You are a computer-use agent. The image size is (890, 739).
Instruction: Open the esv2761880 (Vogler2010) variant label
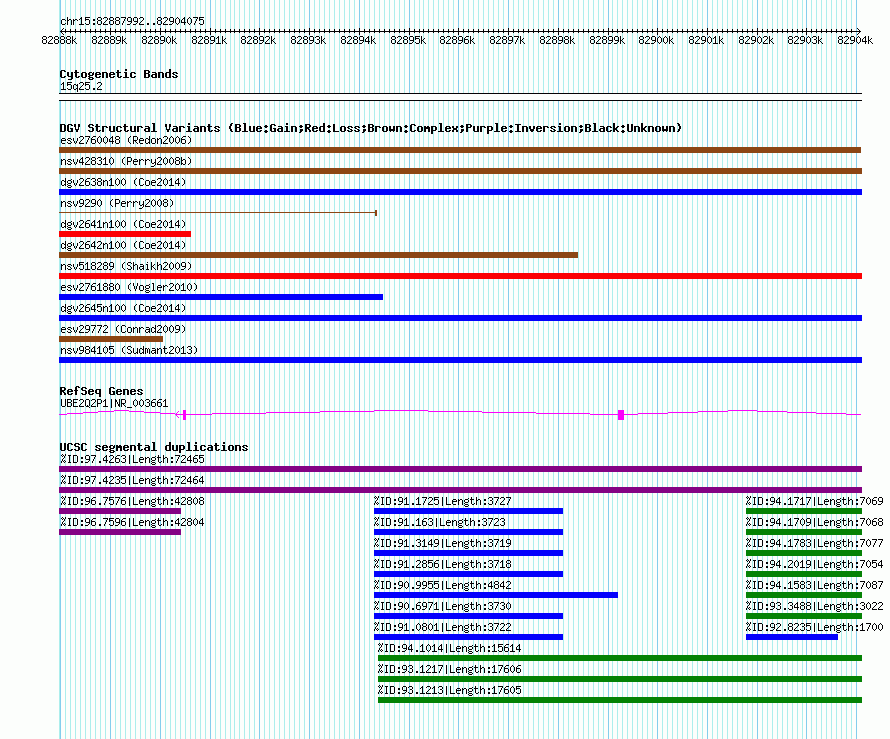pyautogui.click(x=129, y=287)
